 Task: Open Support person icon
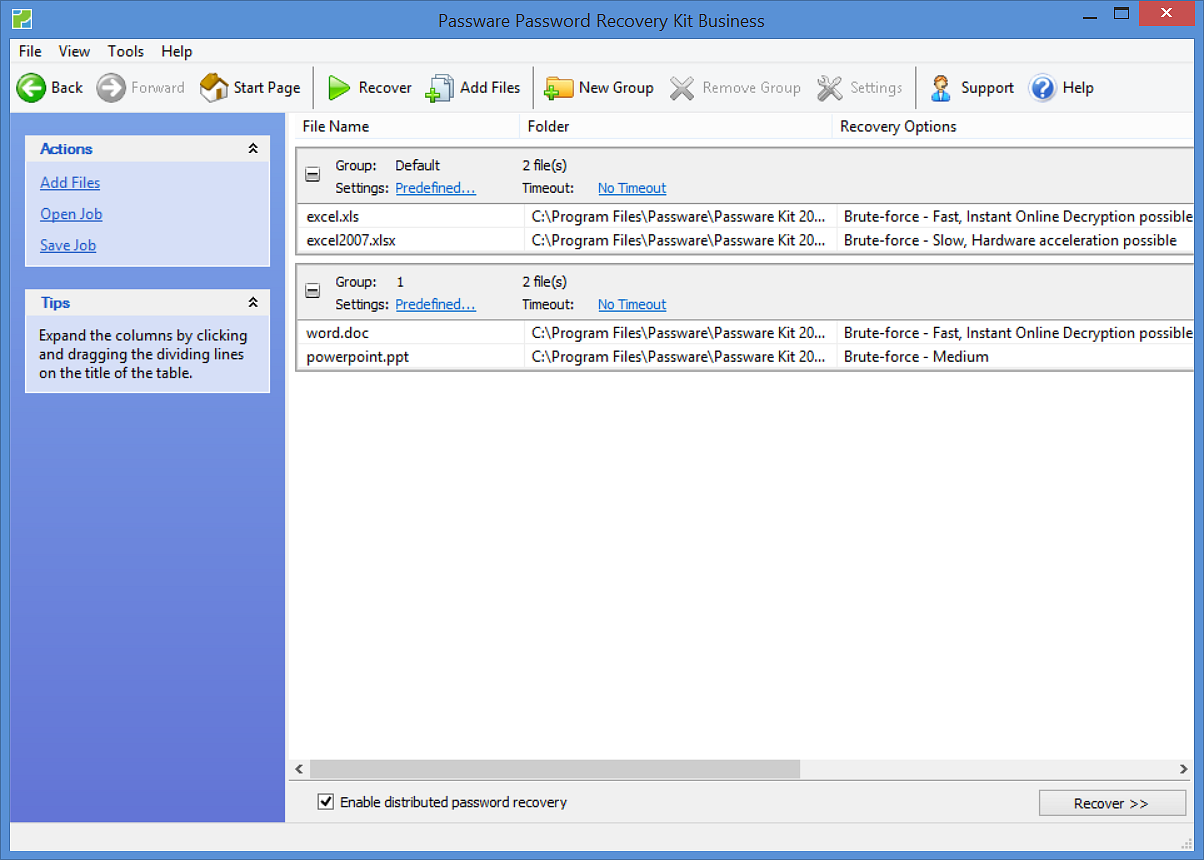pyautogui.click(x=941, y=88)
